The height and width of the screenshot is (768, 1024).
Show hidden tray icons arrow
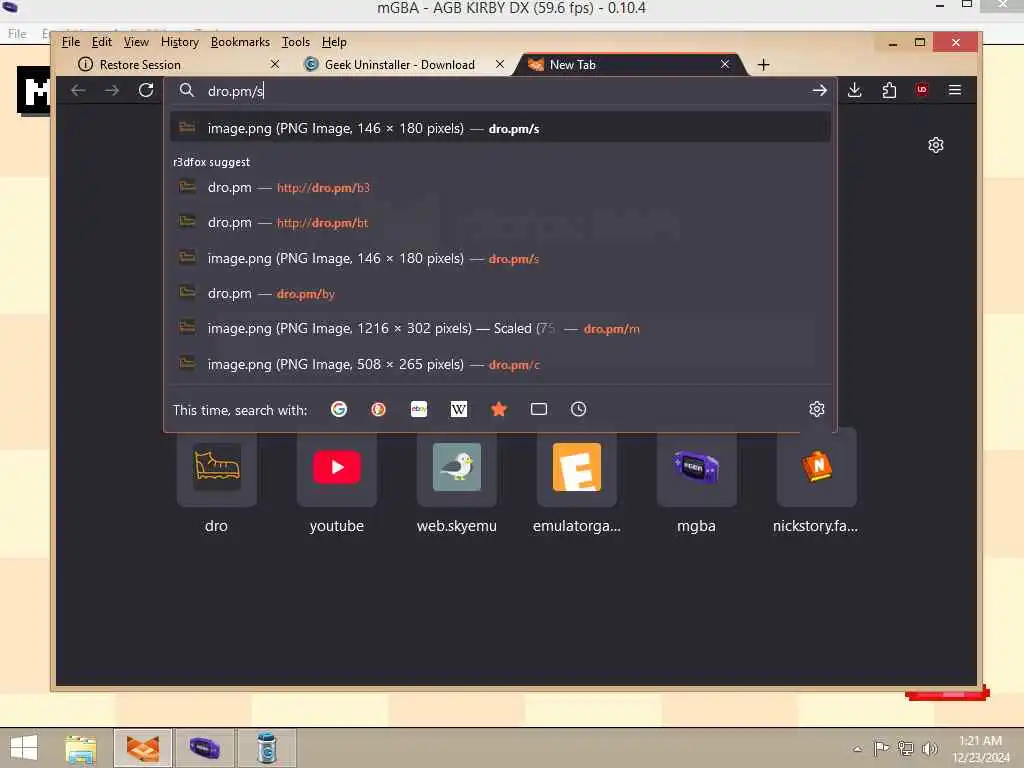click(857, 749)
